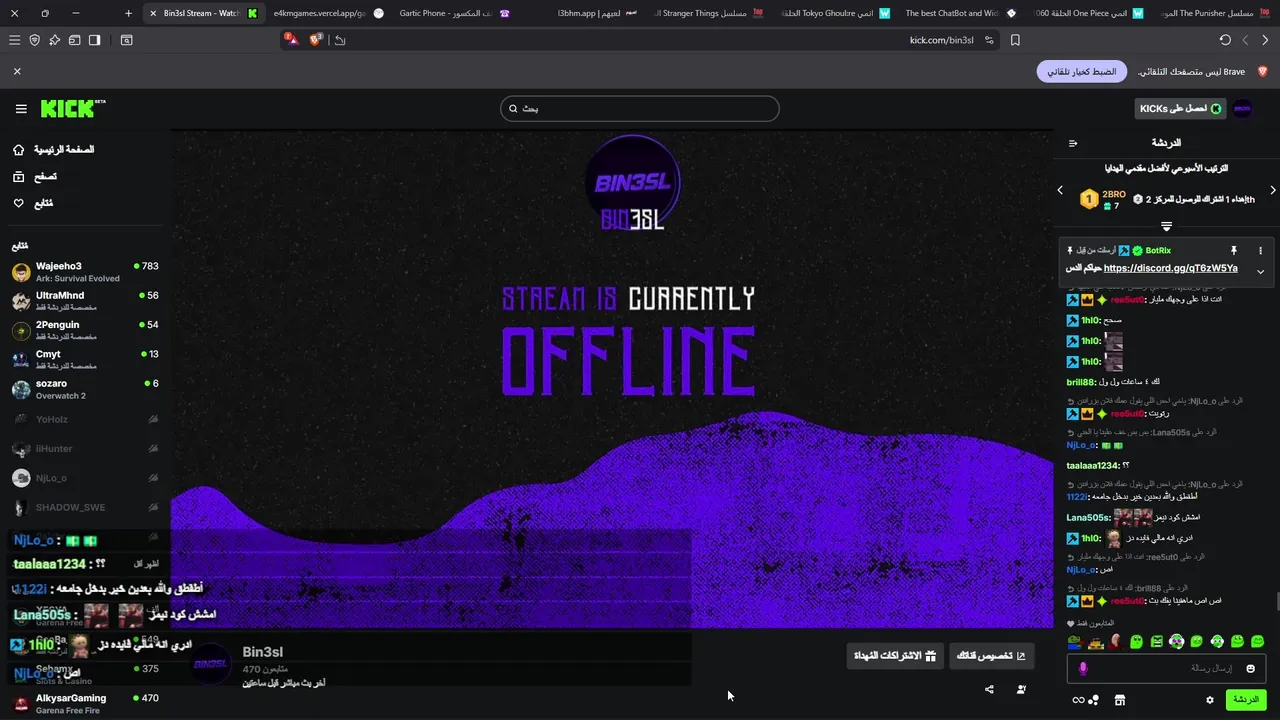Open Brave VPN shield toolbar icon

(x=34, y=40)
